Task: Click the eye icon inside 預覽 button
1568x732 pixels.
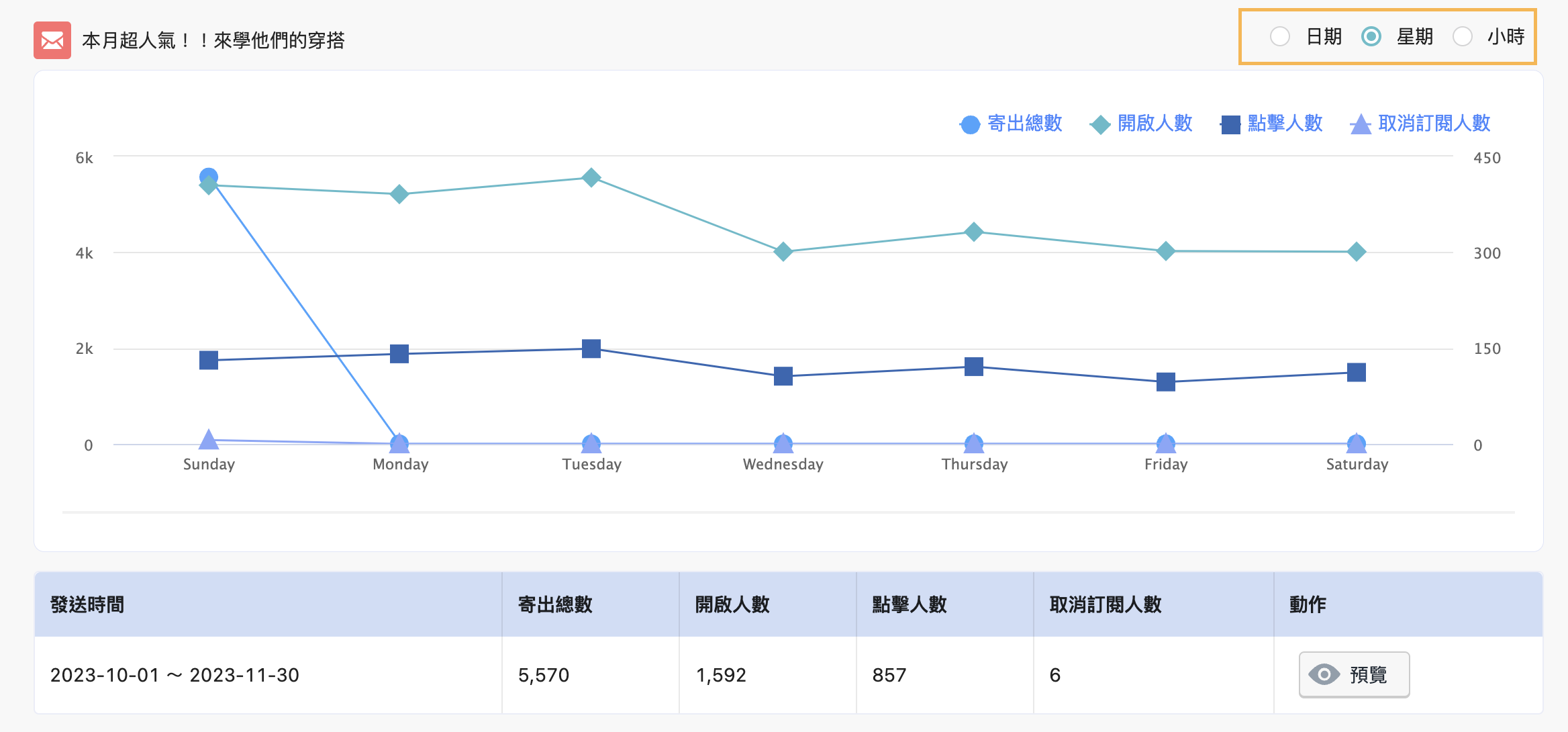Action: point(1324,675)
